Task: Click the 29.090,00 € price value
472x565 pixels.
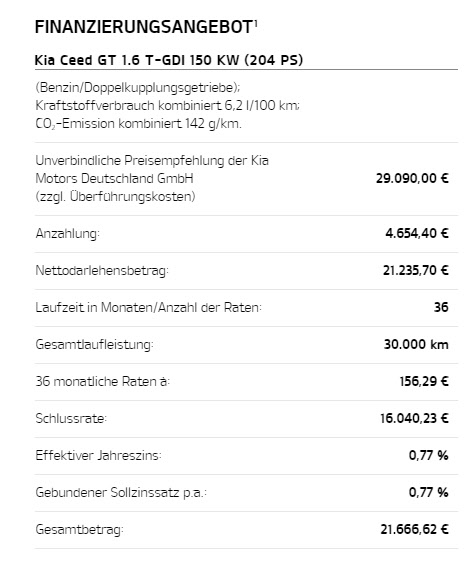Action: [412, 178]
